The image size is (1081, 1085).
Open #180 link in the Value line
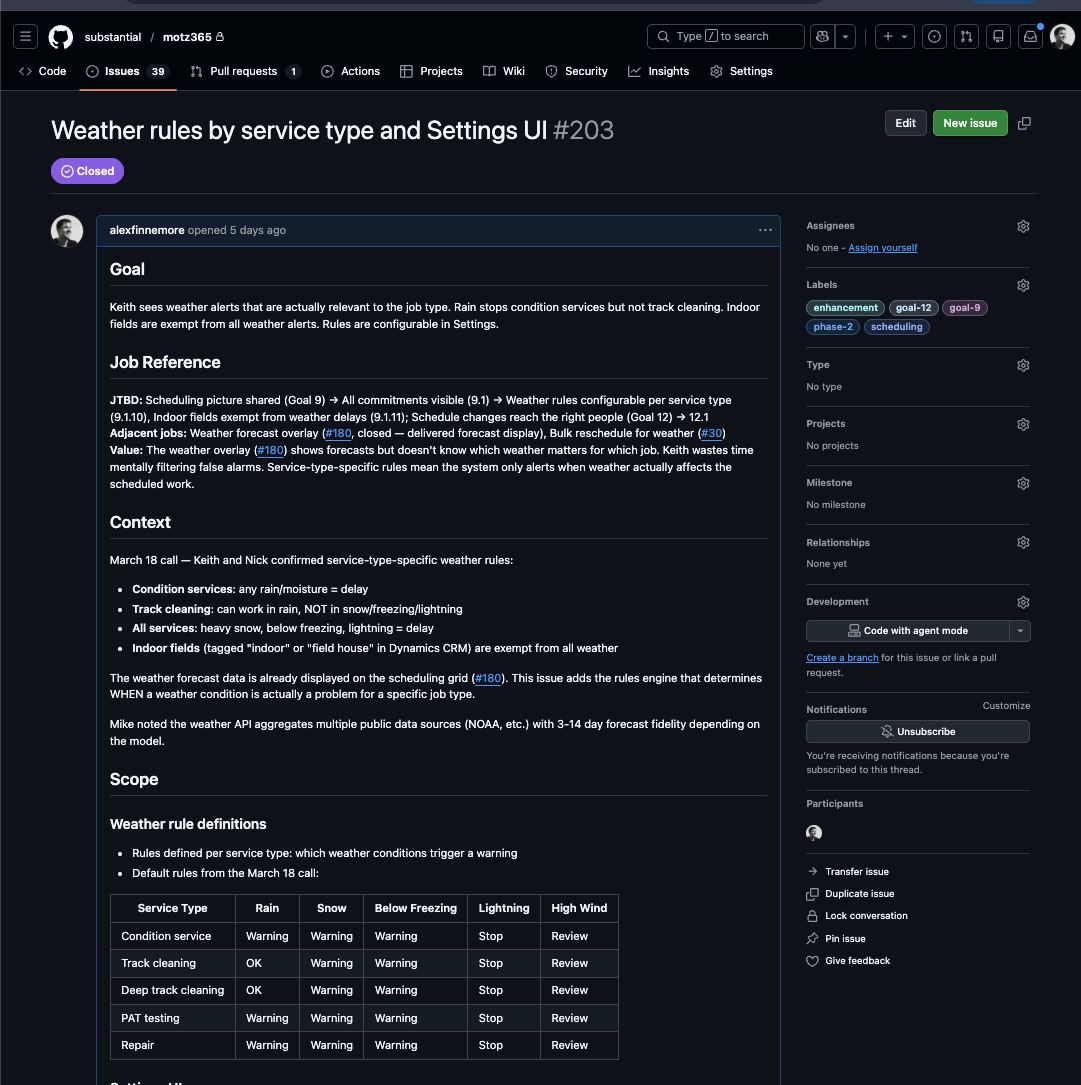coord(271,450)
